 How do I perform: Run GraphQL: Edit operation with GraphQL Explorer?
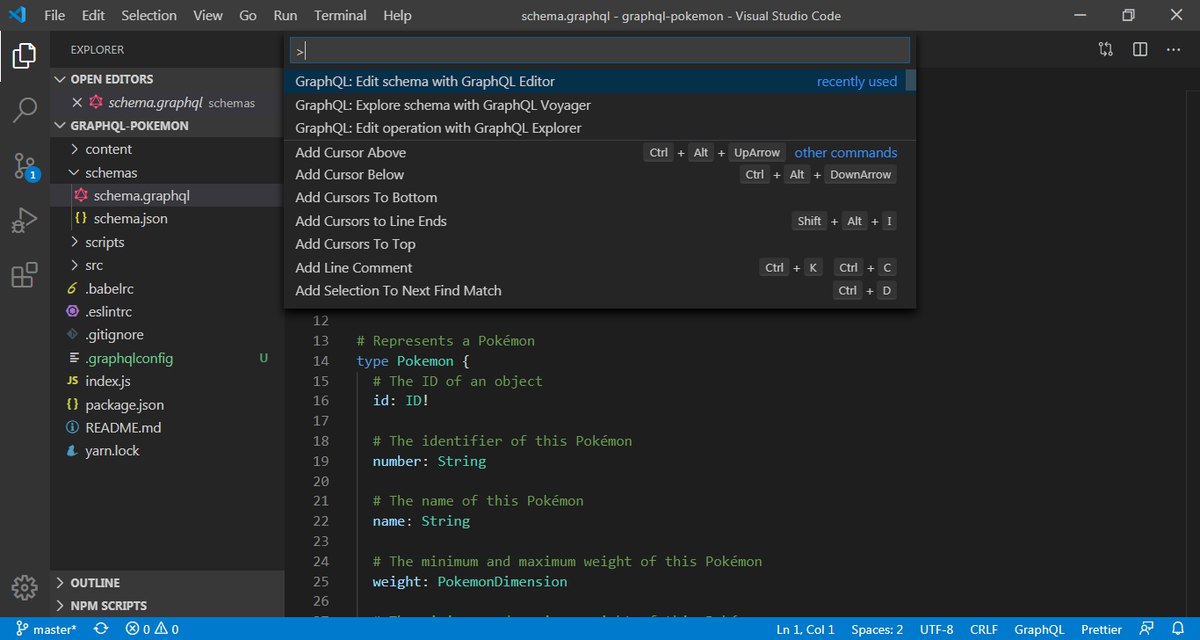click(x=595, y=128)
